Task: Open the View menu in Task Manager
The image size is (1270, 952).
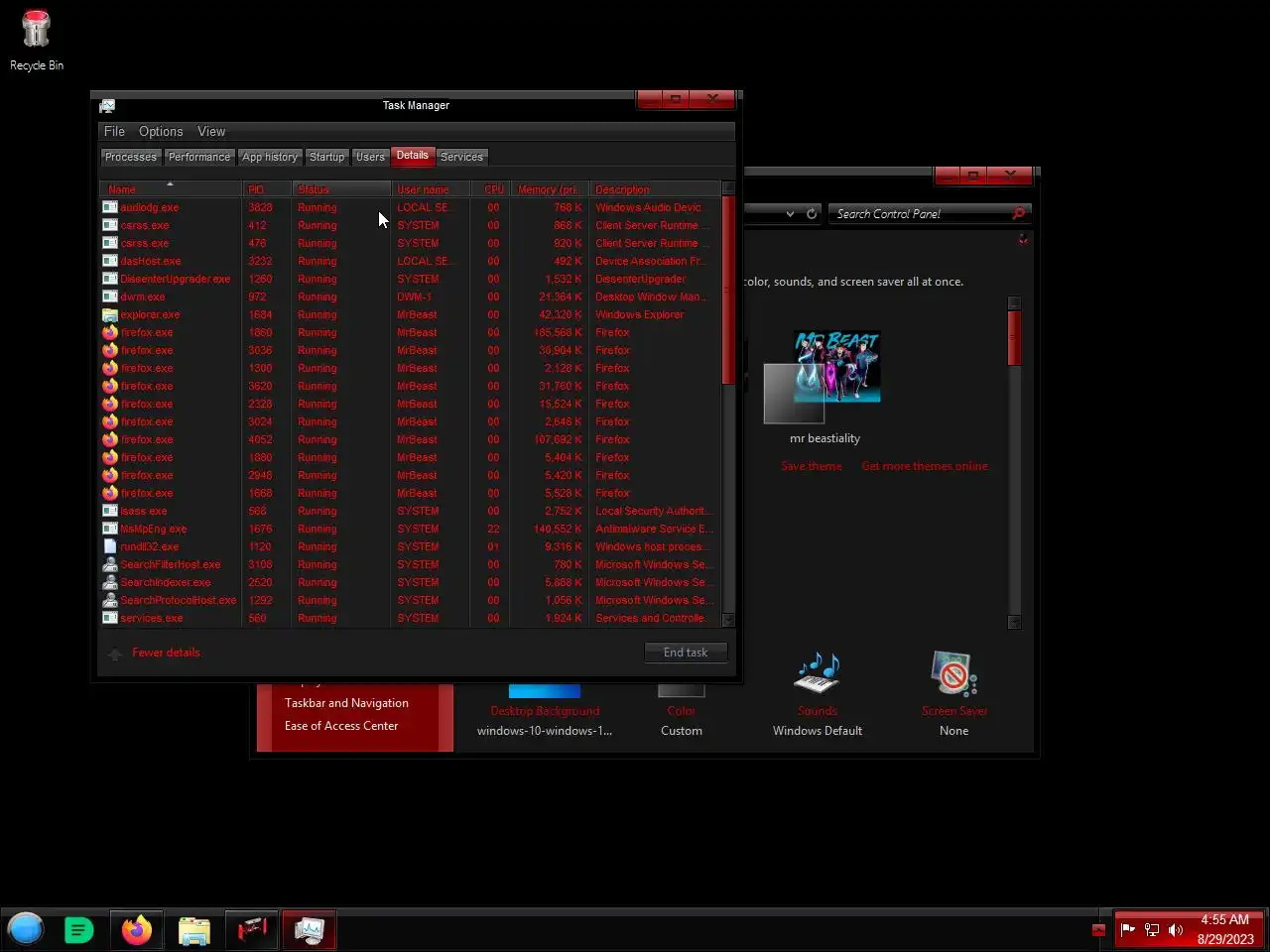Action: tap(211, 131)
